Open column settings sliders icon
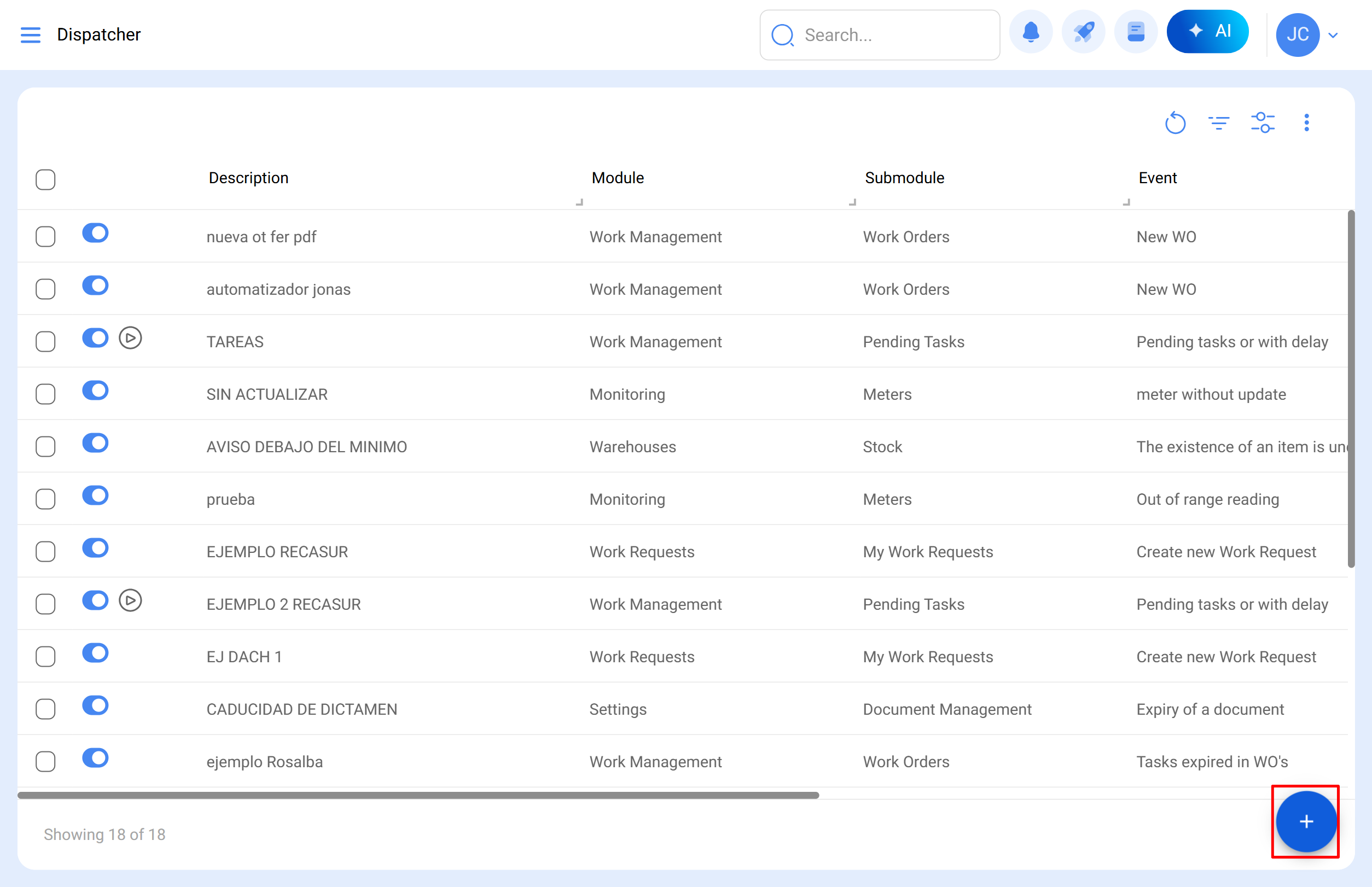 point(1263,122)
